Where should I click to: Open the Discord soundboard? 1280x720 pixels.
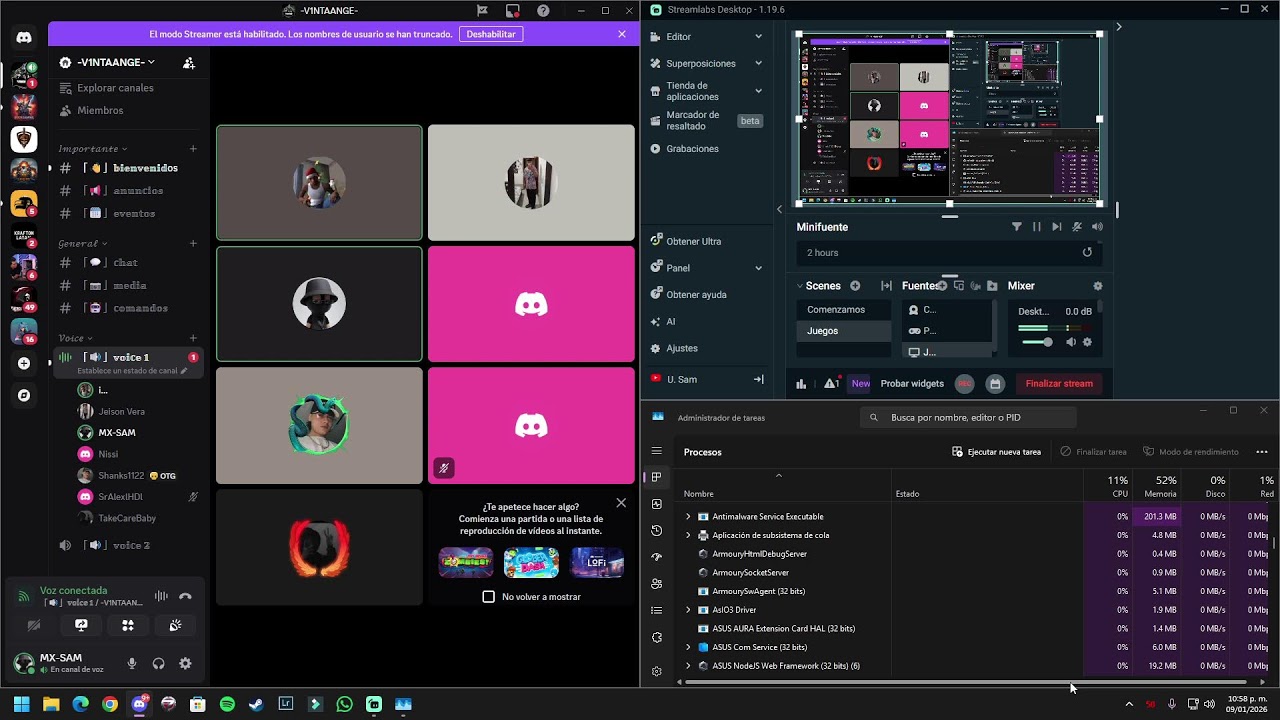[175, 625]
